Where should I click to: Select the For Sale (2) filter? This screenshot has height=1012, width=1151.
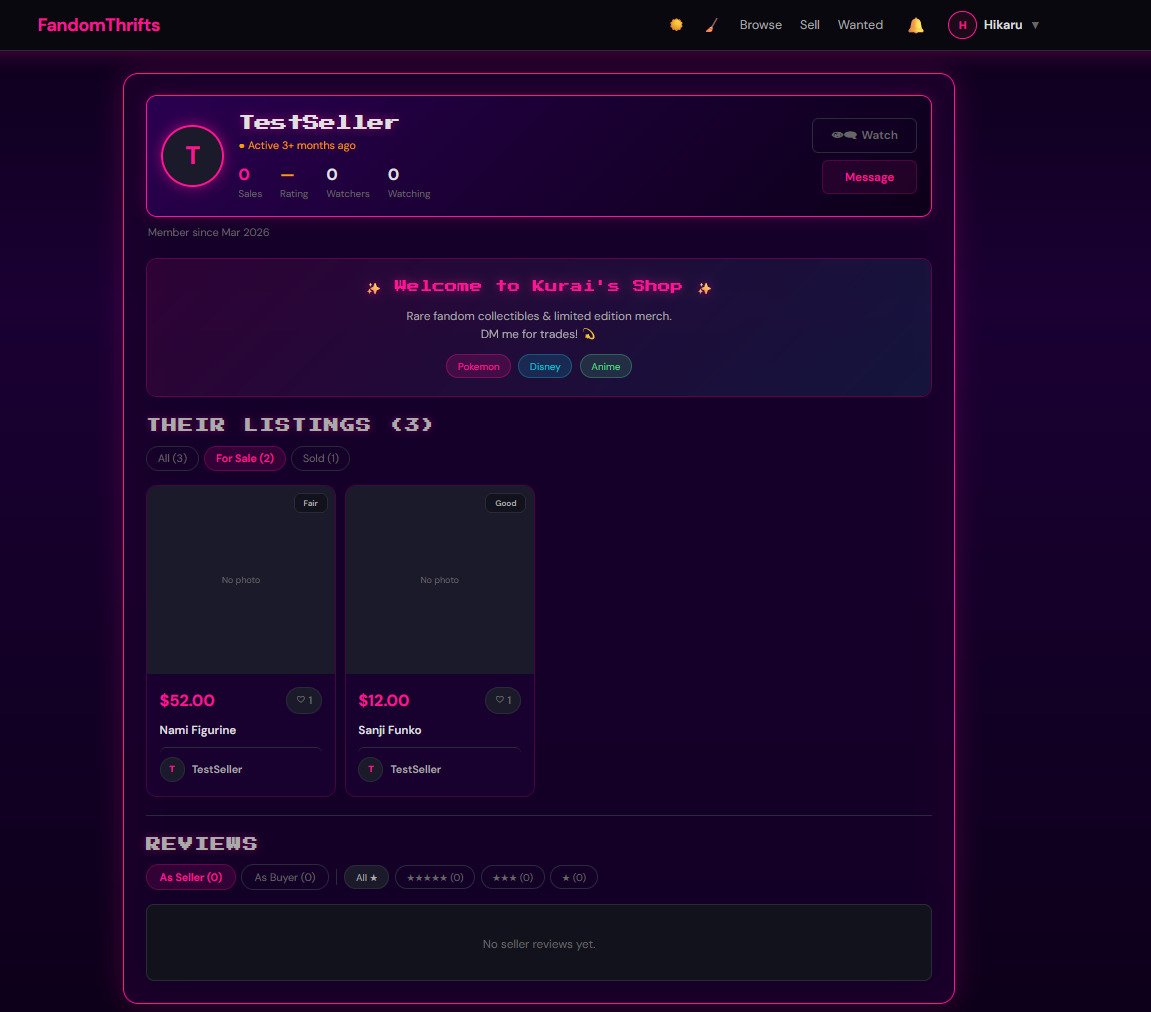244,458
